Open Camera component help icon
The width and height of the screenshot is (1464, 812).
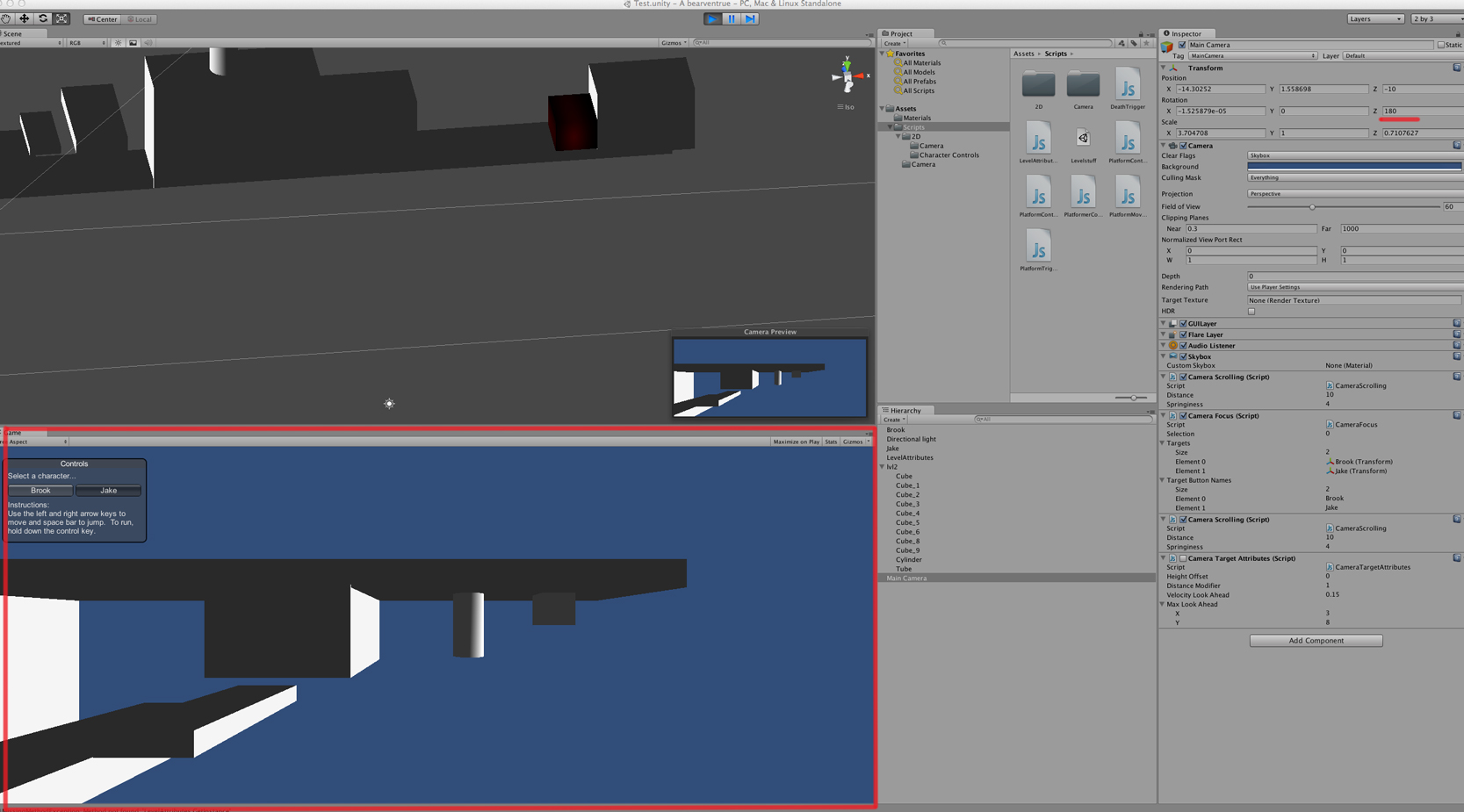tap(1457, 145)
